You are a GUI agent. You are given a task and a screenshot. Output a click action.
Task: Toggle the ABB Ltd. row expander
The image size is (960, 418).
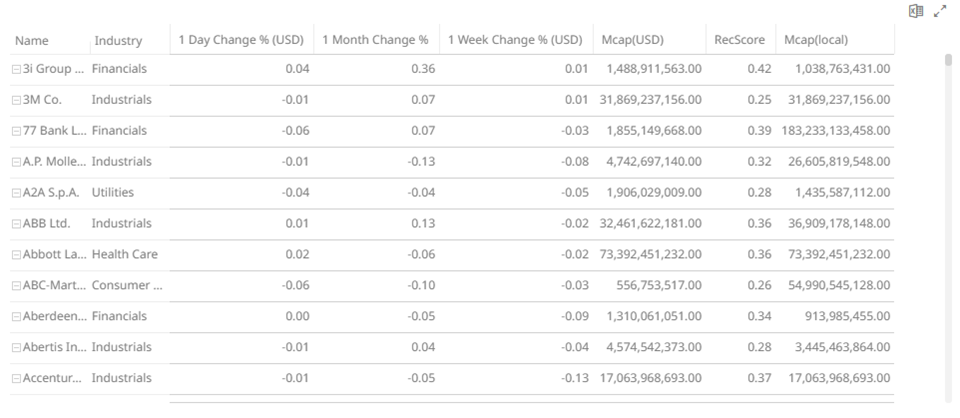[x=16, y=224]
